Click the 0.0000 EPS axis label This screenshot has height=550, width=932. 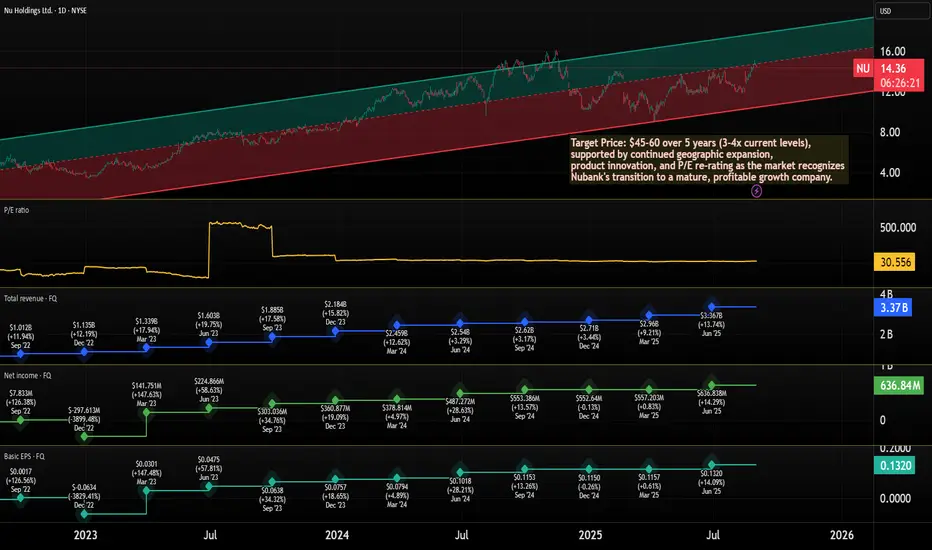[x=895, y=499]
